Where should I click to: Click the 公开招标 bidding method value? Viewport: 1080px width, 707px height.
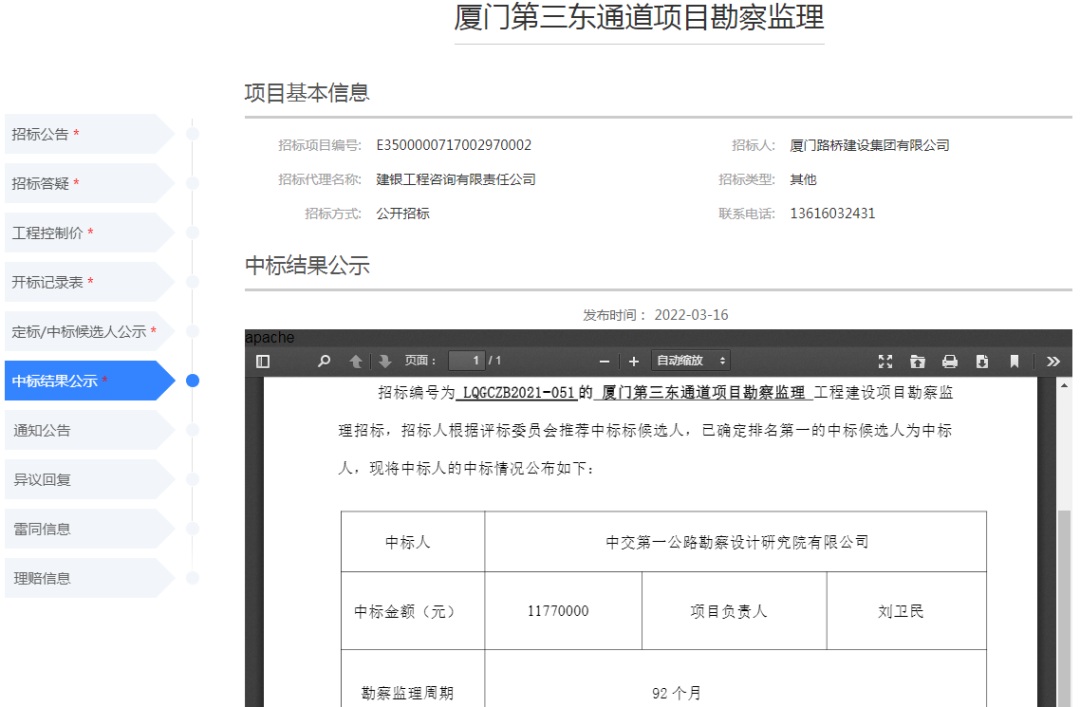click(403, 214)
